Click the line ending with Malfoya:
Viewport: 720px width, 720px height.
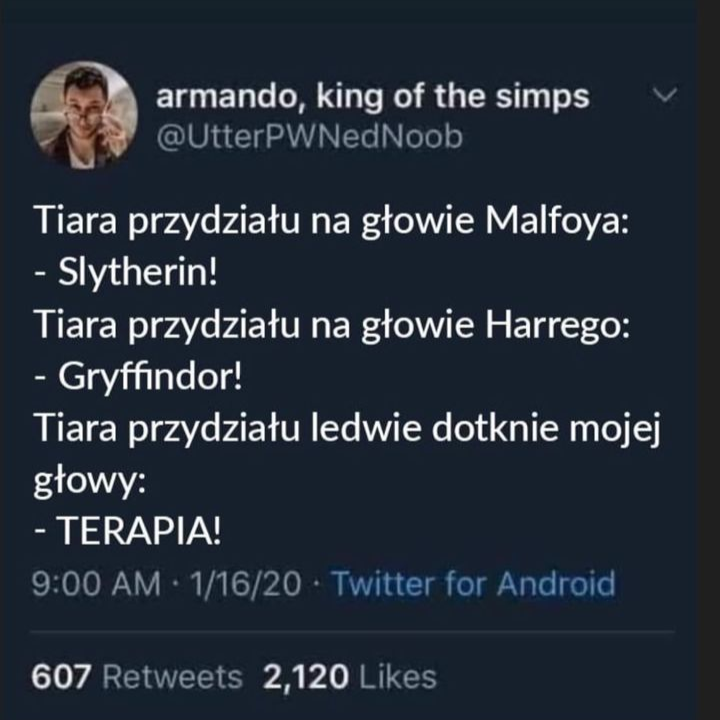point(331,221)
